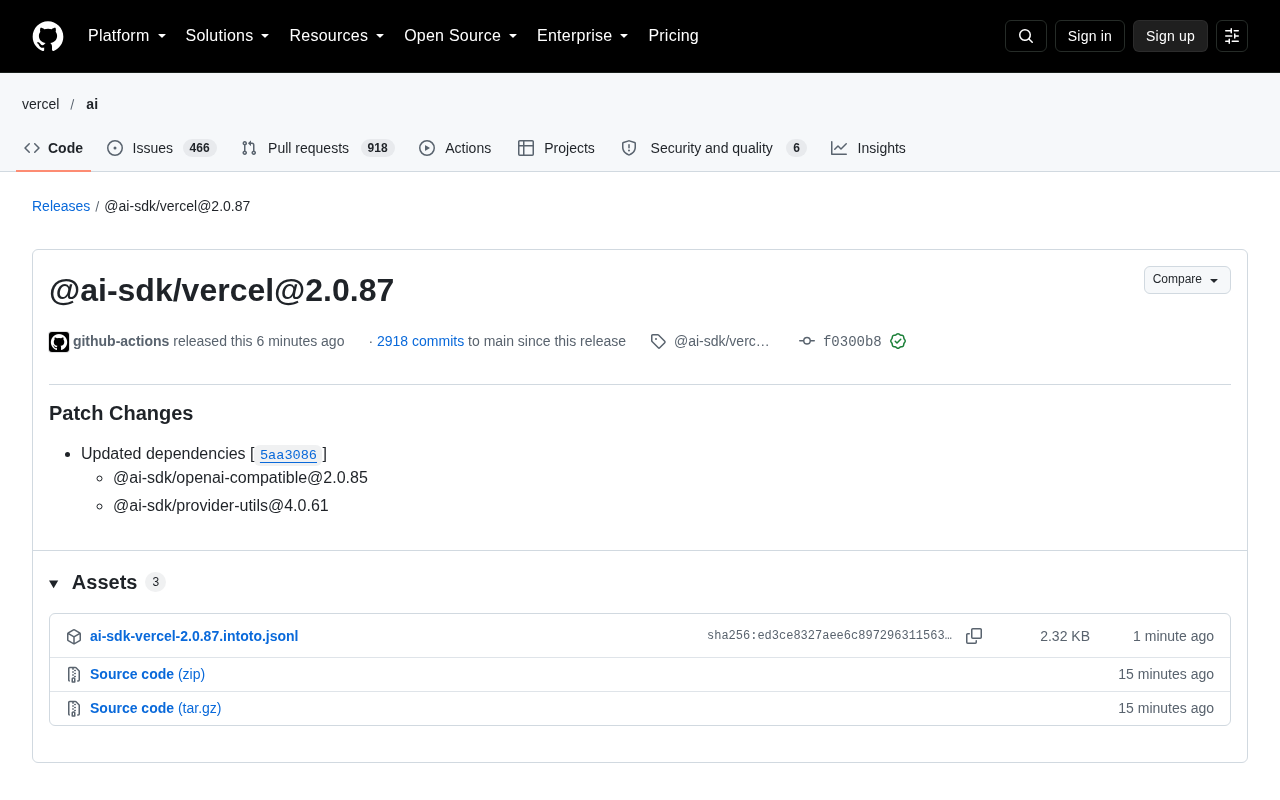Open the @ai-sdk/verc… tag link
Screen dimensions: 1280x800
pyautogui.click(x=722, y=341)
